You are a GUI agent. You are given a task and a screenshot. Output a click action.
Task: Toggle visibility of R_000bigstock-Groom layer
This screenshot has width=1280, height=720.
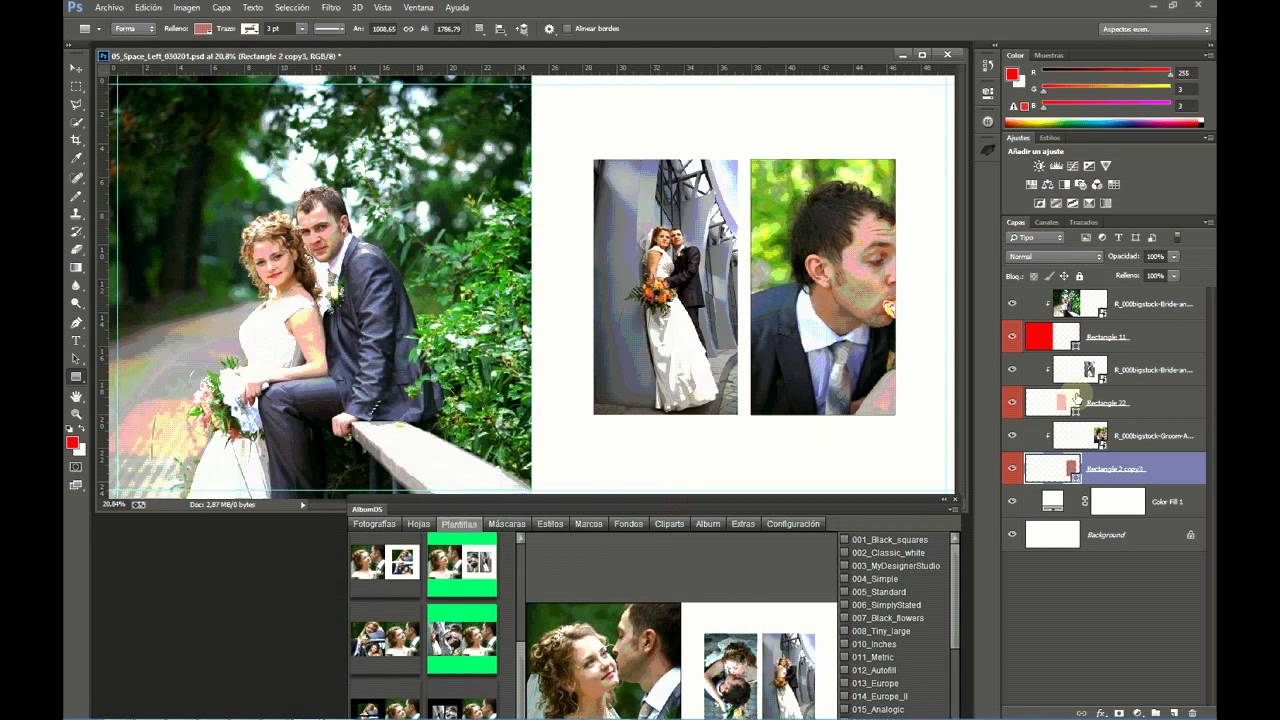point(1012,436)
